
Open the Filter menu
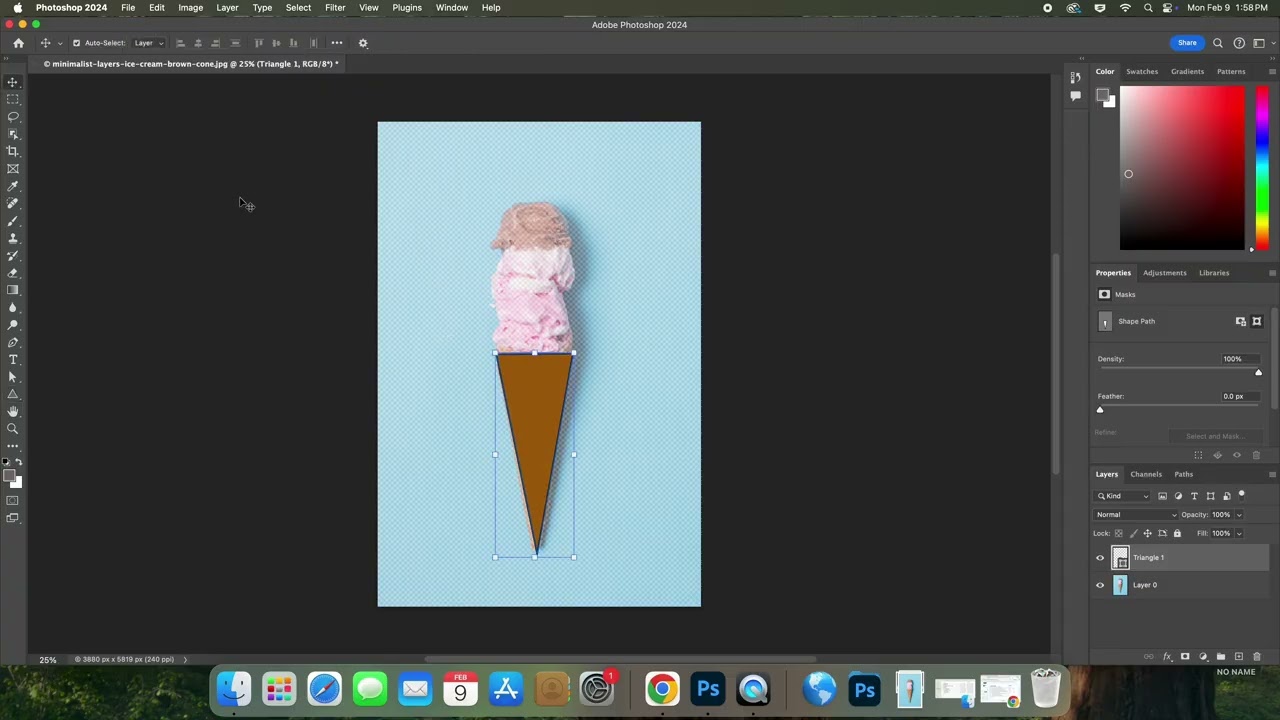(x=335, y=7)
